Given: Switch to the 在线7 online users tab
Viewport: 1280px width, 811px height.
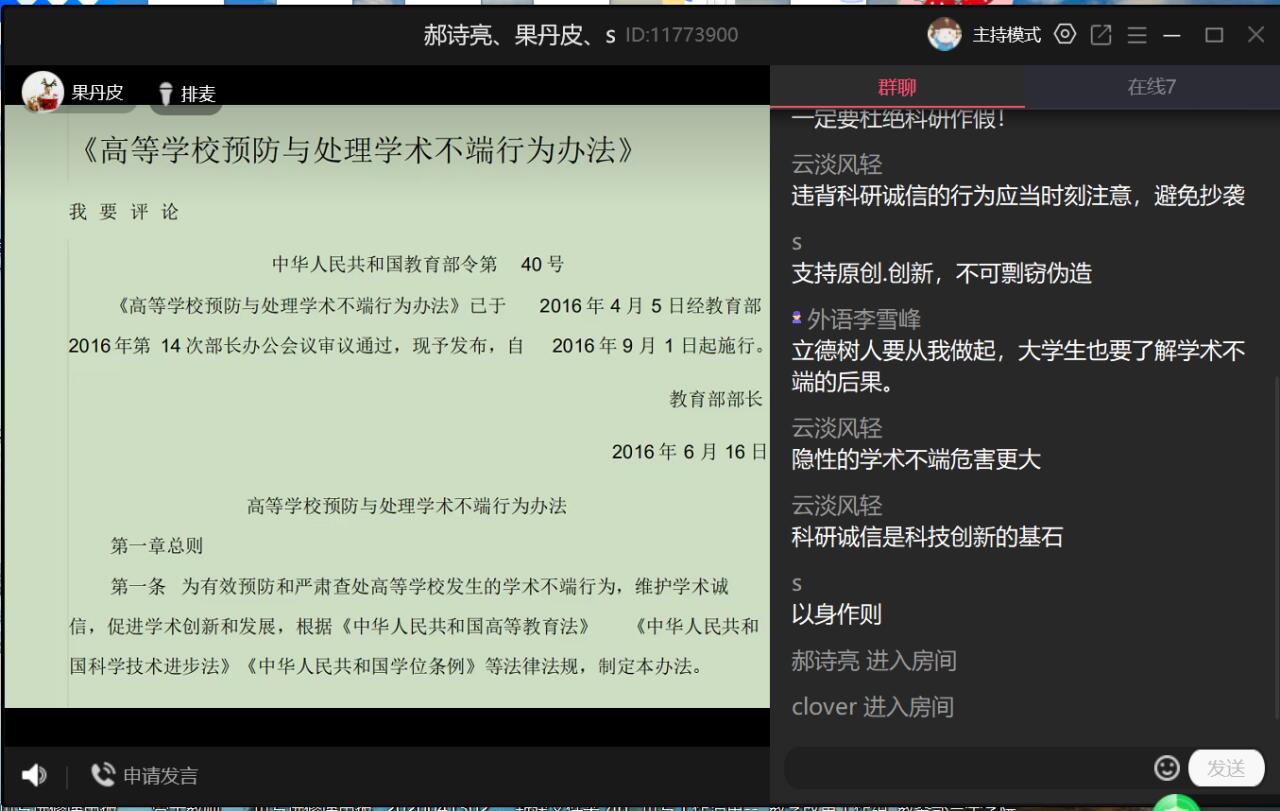Looking at the screenshot, I should click(1152, 87).
